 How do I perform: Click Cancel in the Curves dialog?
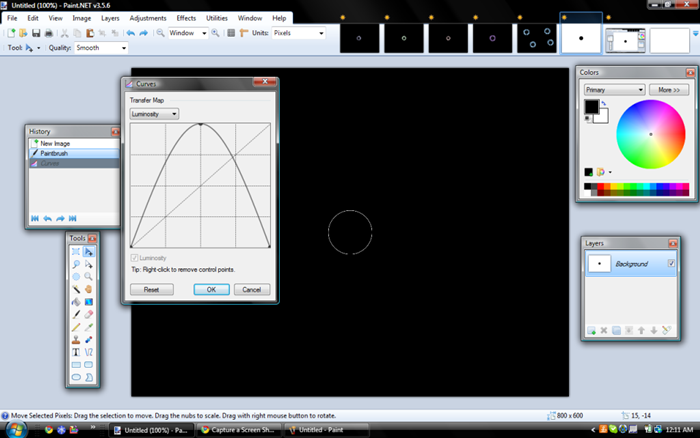(x=252, y=289)
